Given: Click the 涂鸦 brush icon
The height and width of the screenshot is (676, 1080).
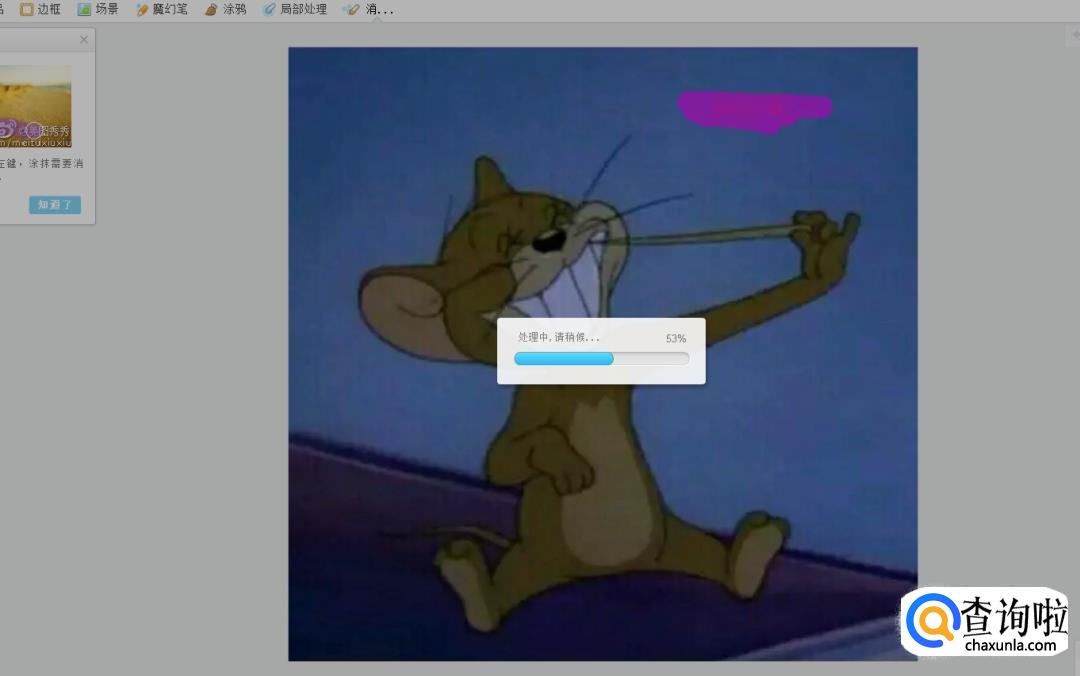Looking at the screenshot, I should click(x=211, y=10).
